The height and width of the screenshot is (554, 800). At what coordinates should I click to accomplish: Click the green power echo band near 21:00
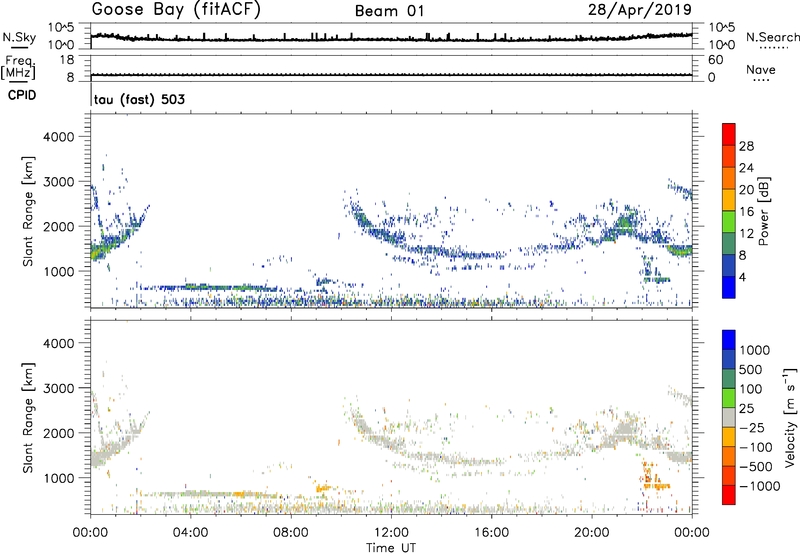(624, 223)
